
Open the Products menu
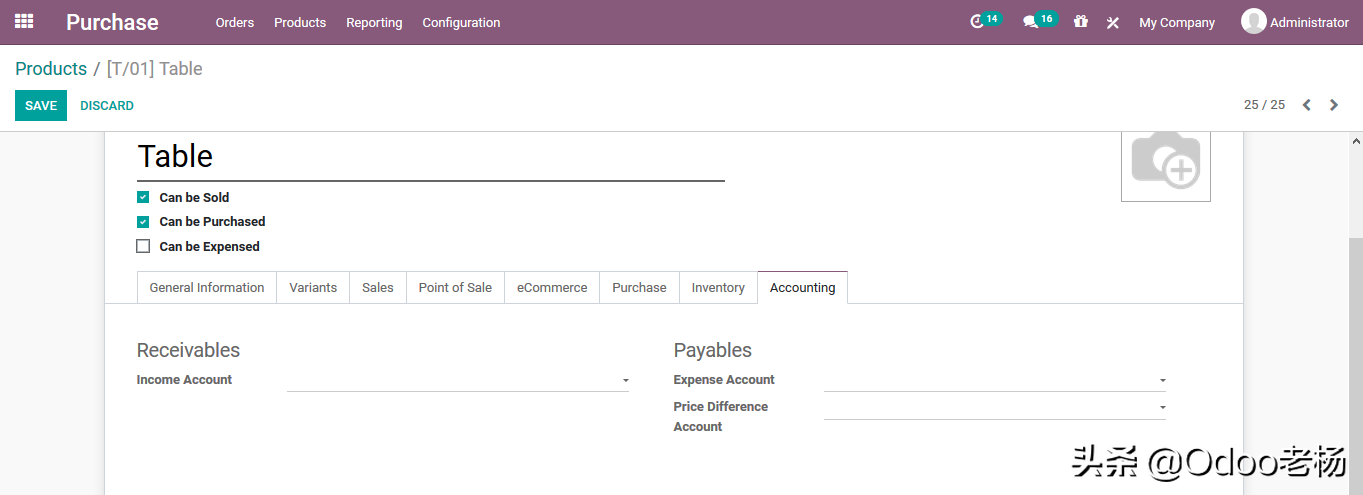coord(300,22)
